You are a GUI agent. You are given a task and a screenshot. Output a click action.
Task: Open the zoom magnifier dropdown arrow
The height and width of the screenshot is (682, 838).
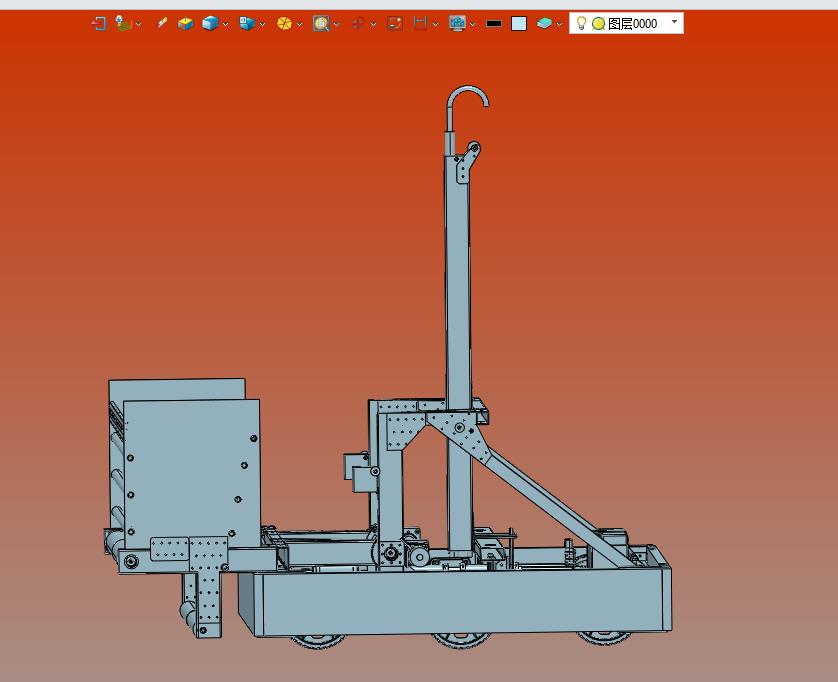point(336,24)
